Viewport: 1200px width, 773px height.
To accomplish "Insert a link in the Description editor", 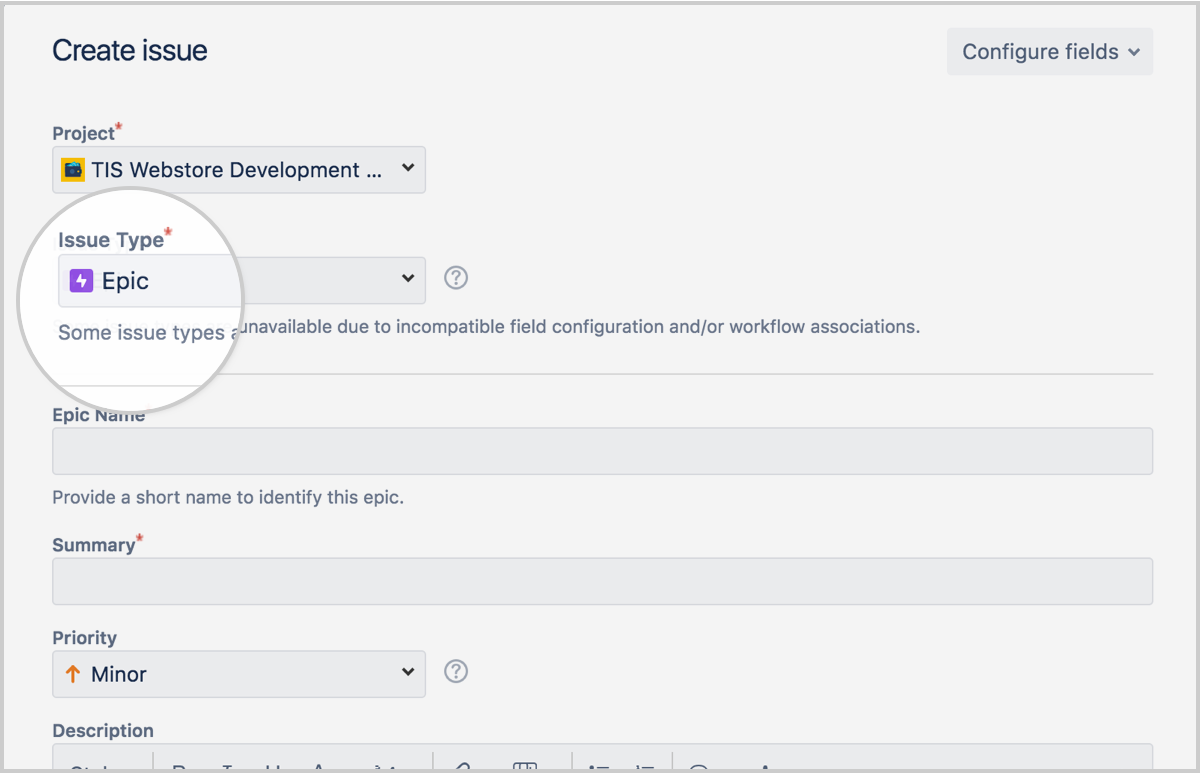I will click(462, 766).
